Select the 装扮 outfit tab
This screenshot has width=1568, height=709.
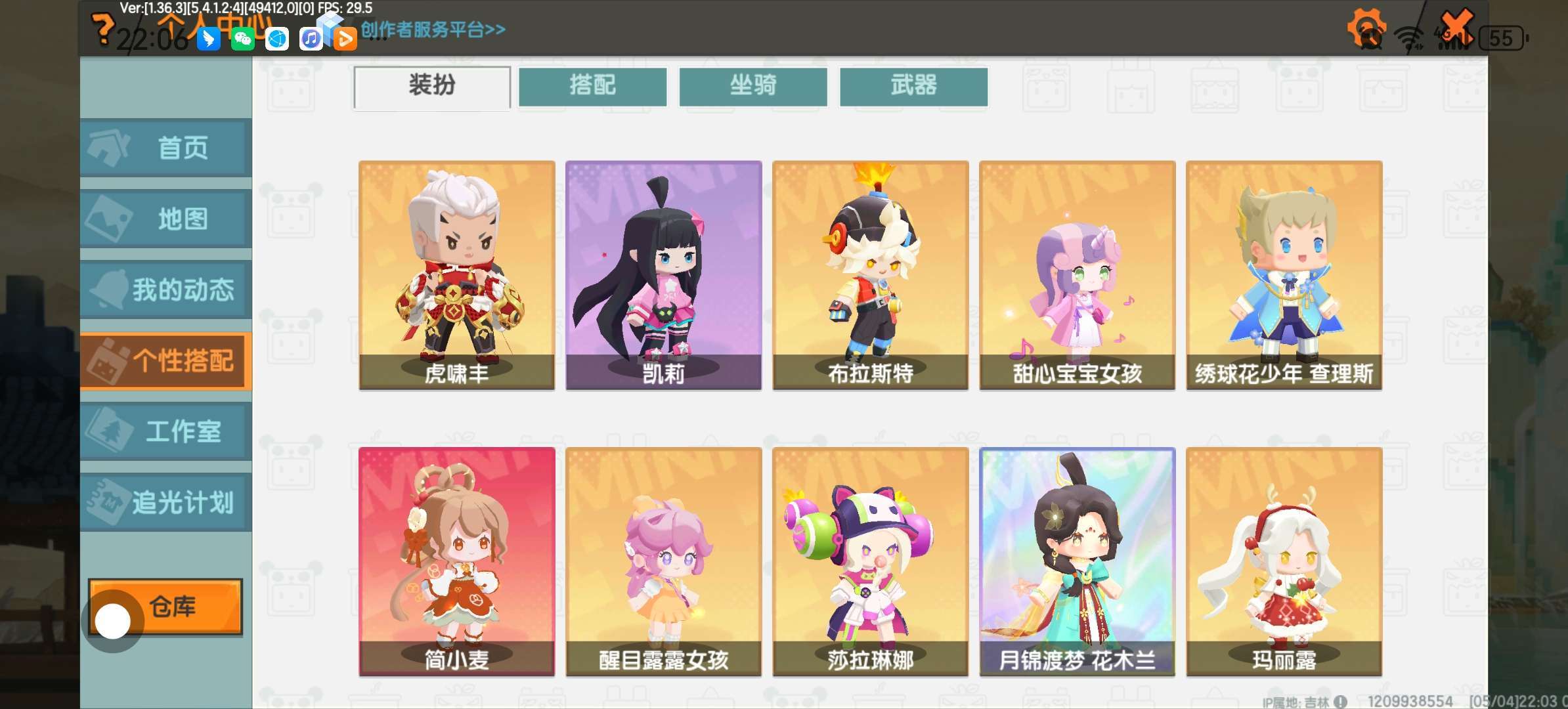[x=432, y=86]
